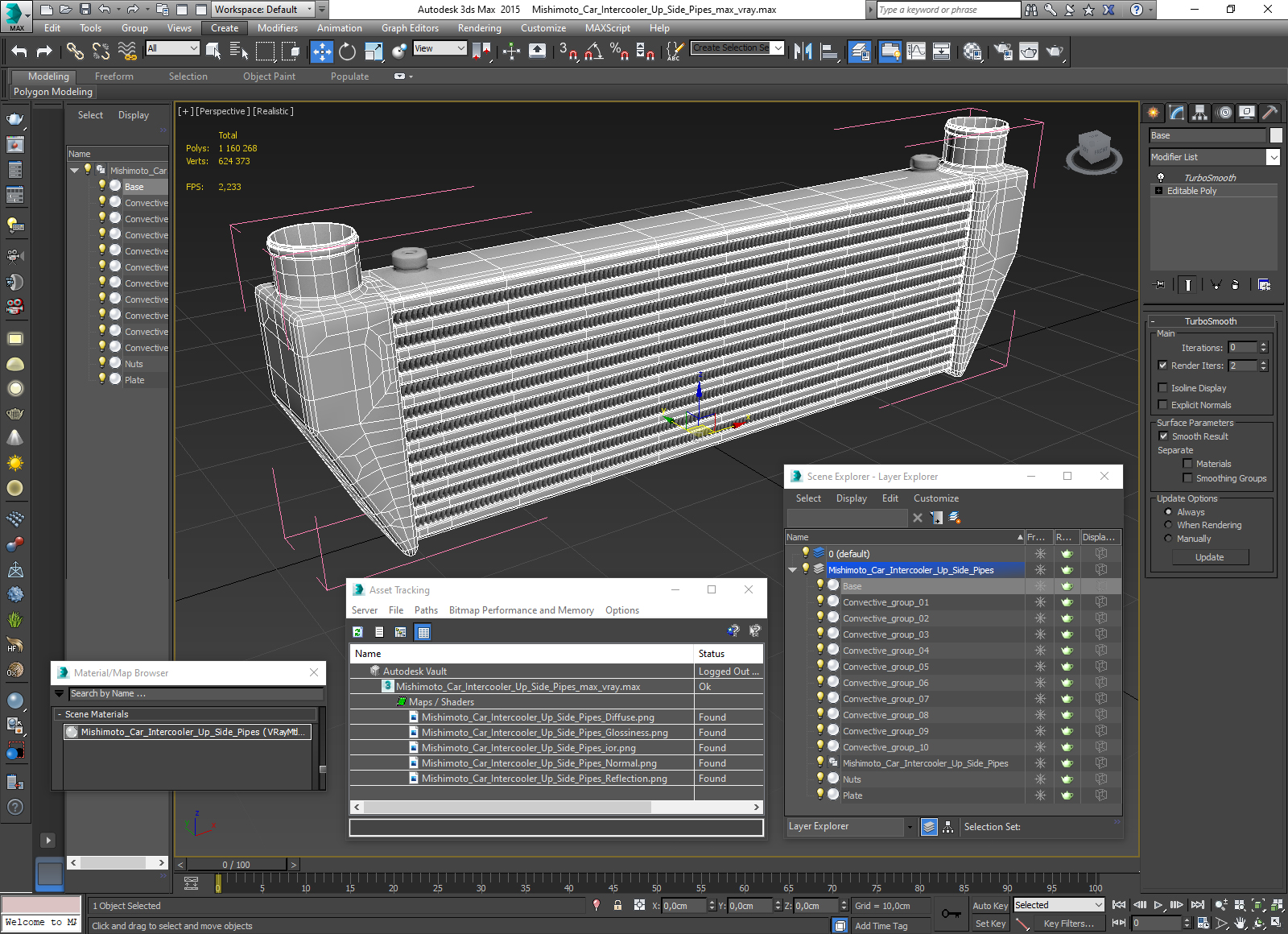Image resolution: width=1288 pixels, height=934 pixels.
Task: Expand the Editable Poly modifier entry
Action: coord(1158,191)
